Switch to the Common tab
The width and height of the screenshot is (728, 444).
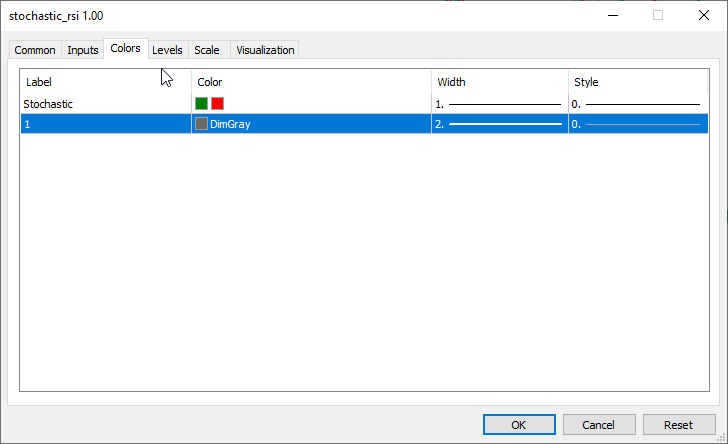coord(35,50)
